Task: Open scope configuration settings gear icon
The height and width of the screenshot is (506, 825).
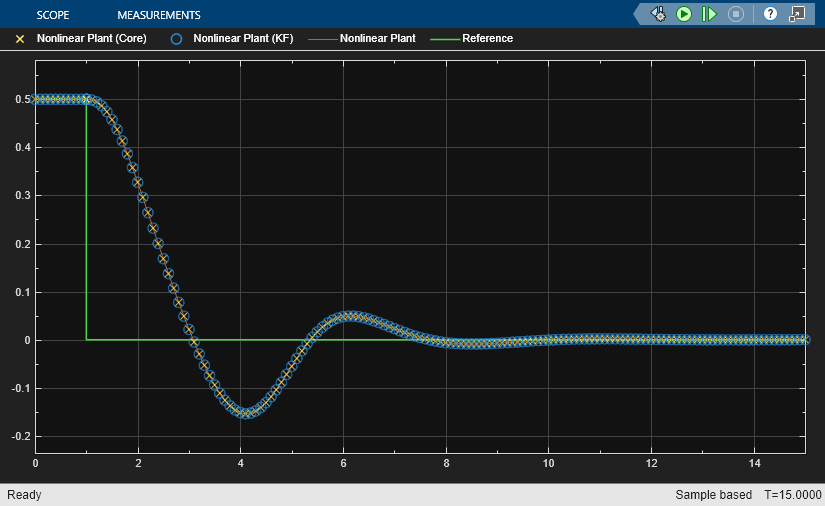Action: [658, 14]
